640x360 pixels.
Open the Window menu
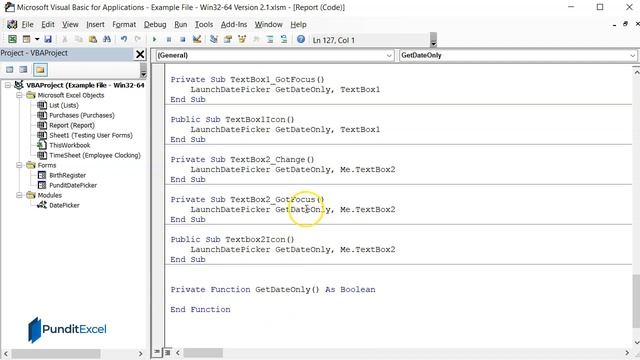click(x=269, y=24)
